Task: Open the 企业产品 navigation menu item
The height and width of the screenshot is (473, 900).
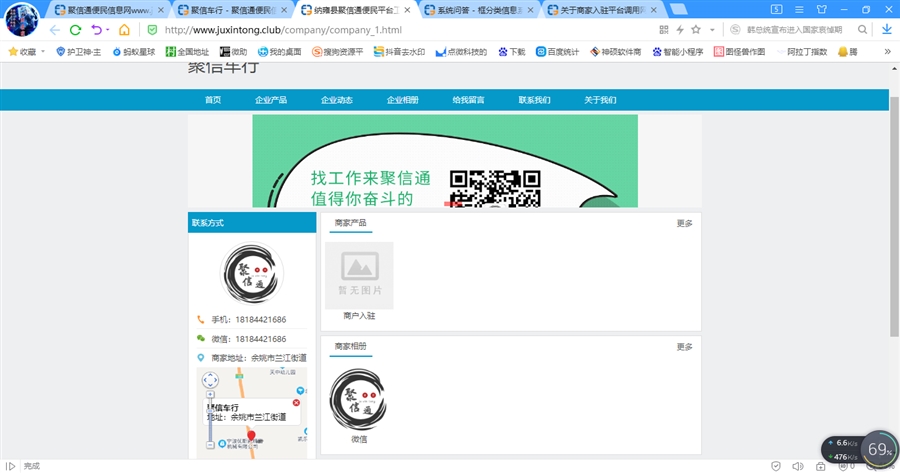Action: point(271,100)
